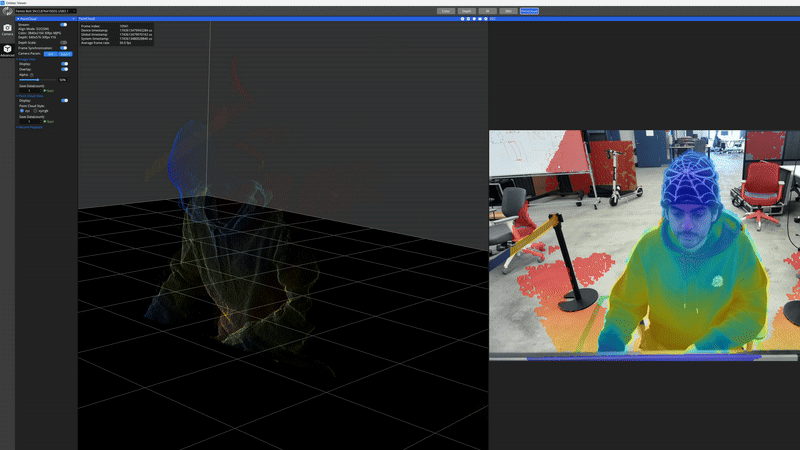Toggle the Overlay switch

click(64, 69)
